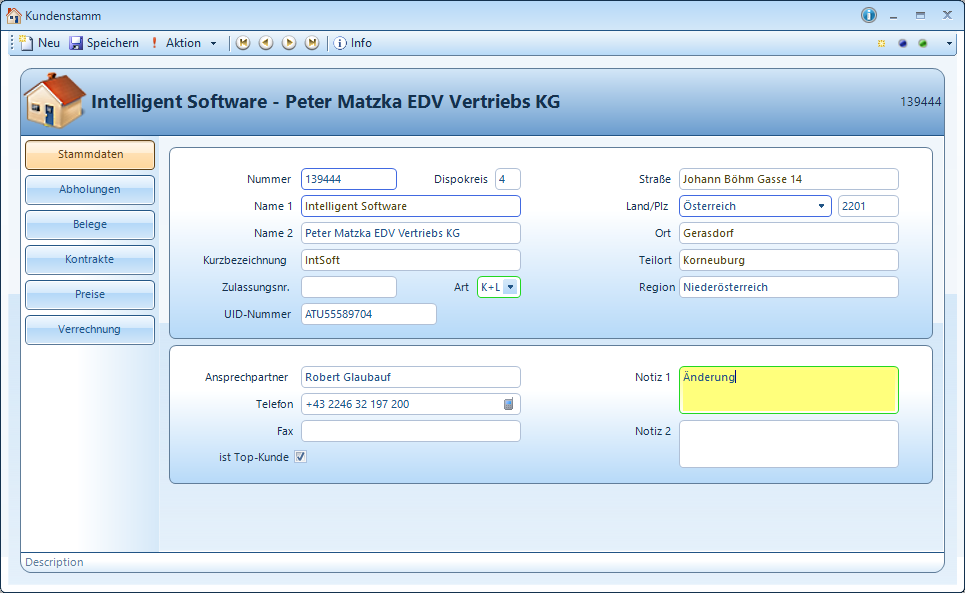Click the blue info icon in the title bar
Viewport: 965px width, 593px height.
(868, 15)
